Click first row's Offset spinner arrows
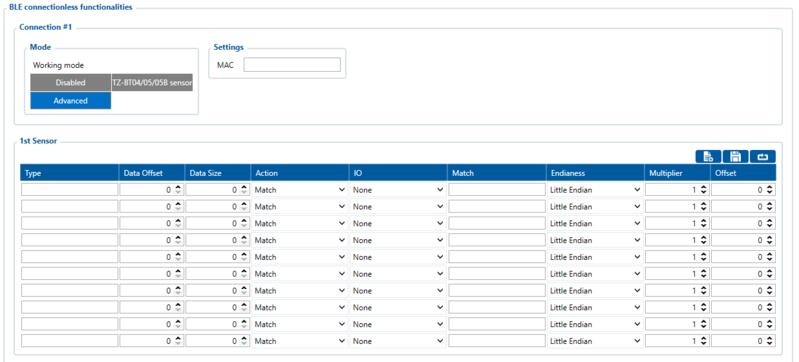This screenshot has width=799, height=362. click(769, 190)
